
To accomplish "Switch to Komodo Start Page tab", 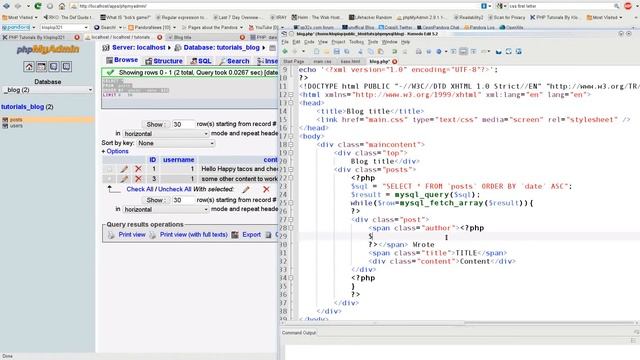I will (293, 62).
